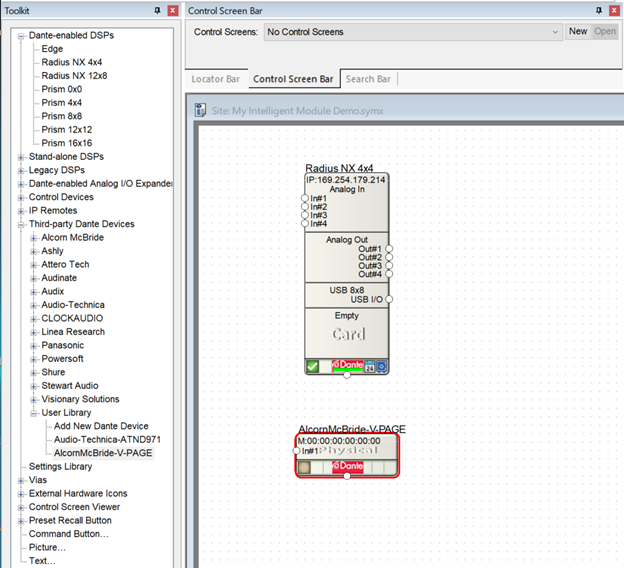The width and height of the screenshot is (624, 568).
Task: Click the blue settings icon on Radius NX 4x4
Action: coord(382,366)
